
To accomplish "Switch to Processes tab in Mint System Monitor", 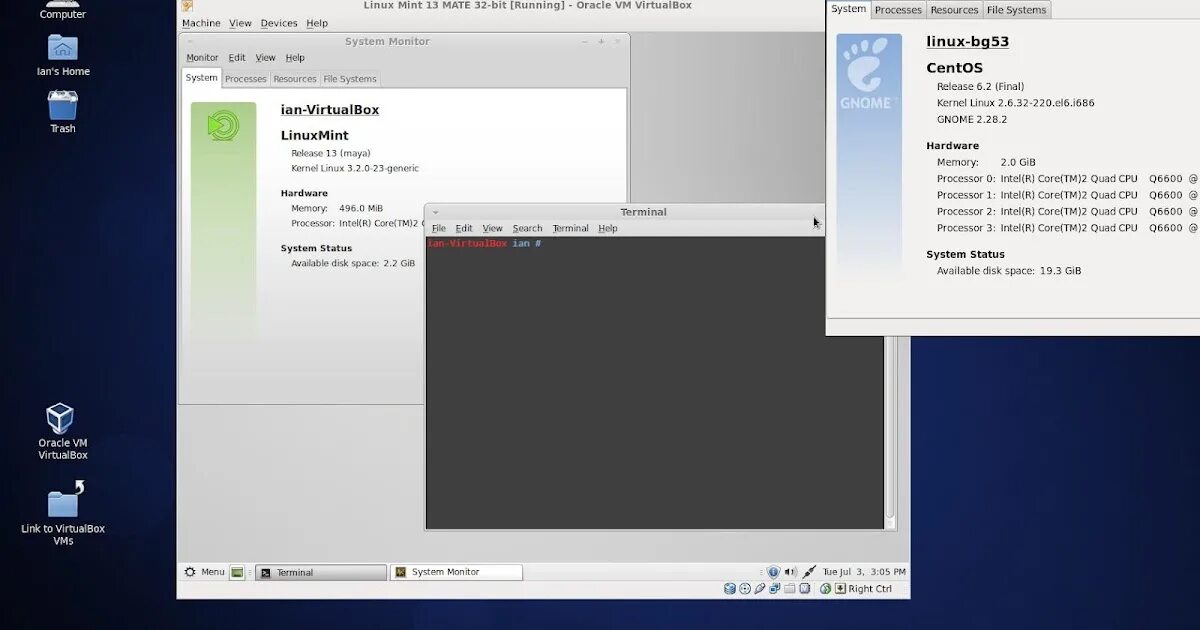I will [246, 79].
